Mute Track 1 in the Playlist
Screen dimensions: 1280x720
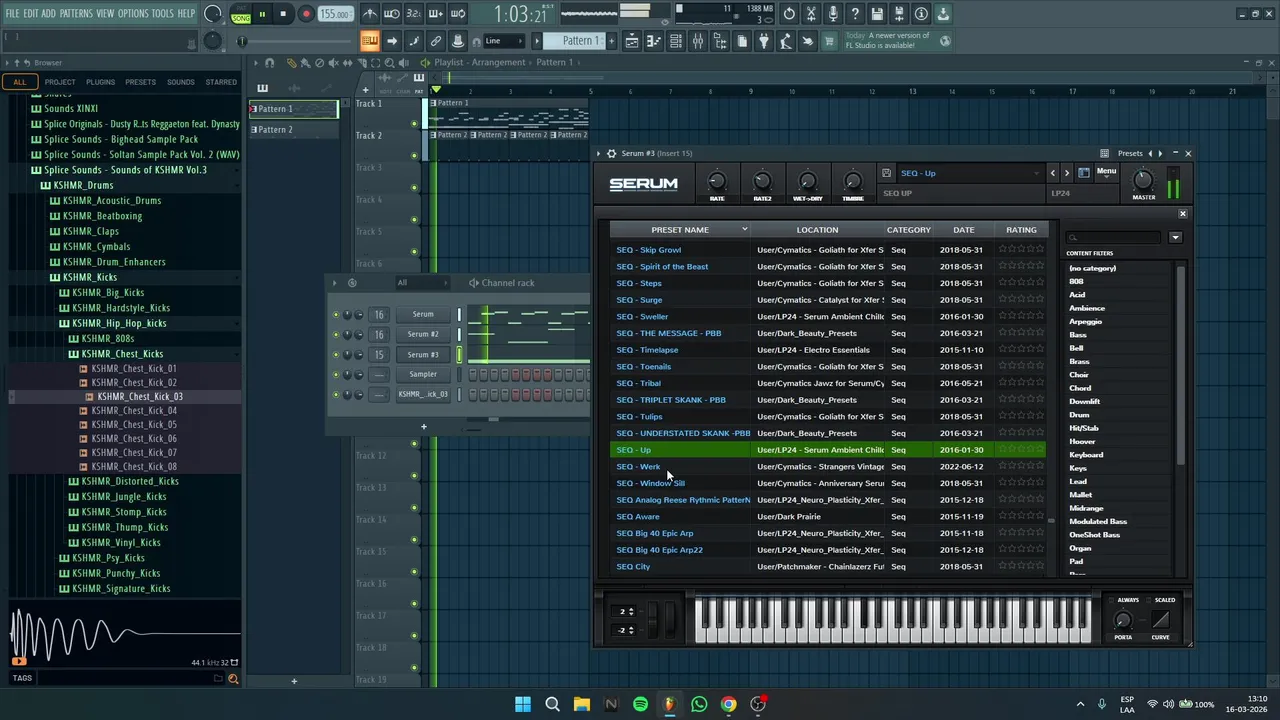[x=414, y=124]
